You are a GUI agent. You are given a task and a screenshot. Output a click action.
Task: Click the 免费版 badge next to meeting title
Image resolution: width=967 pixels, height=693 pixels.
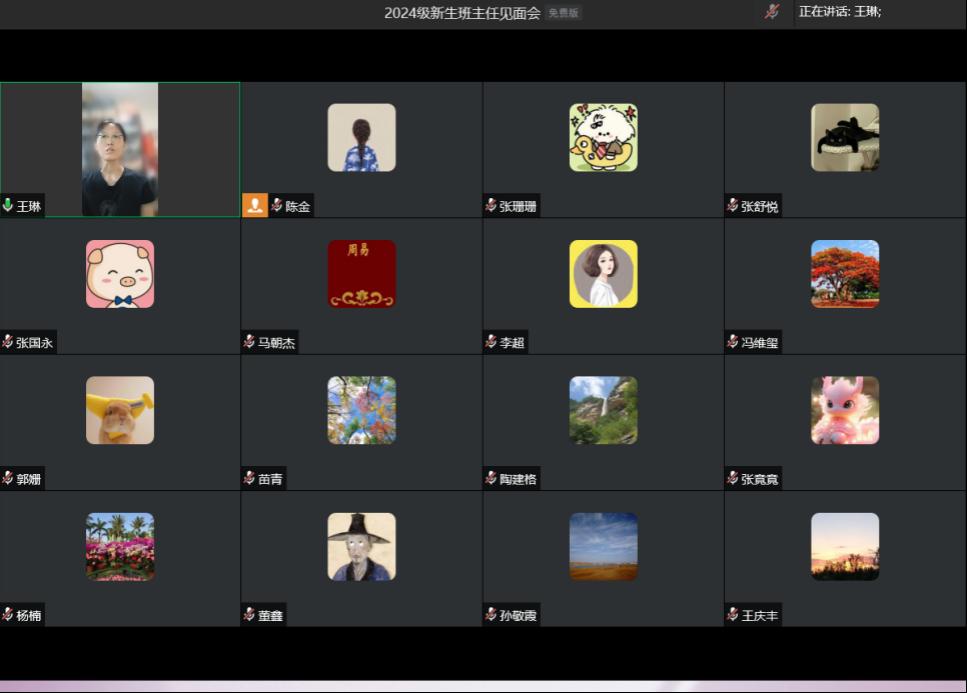click(x=563, y=13)
